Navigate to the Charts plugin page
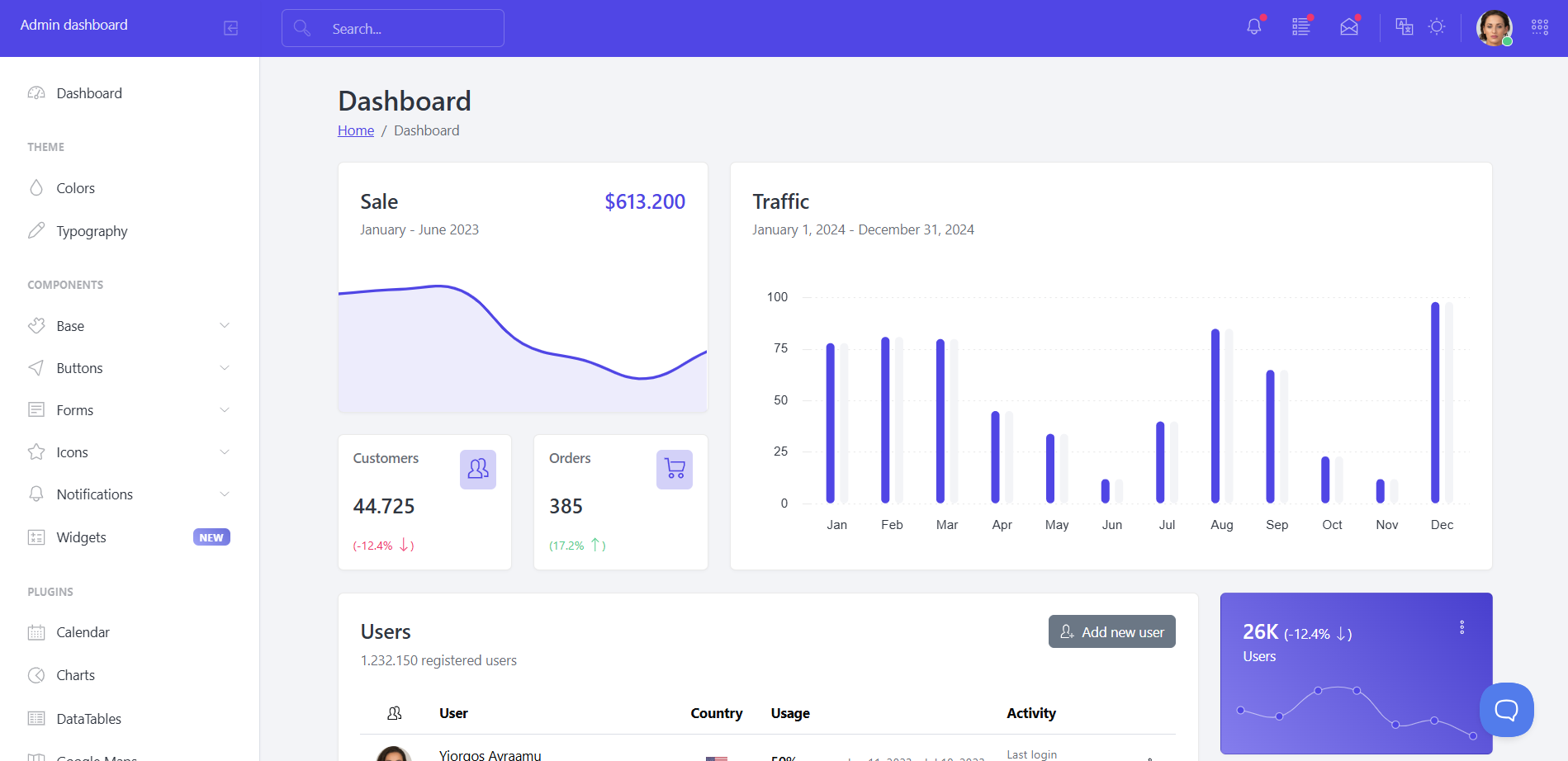 [75, 674]
